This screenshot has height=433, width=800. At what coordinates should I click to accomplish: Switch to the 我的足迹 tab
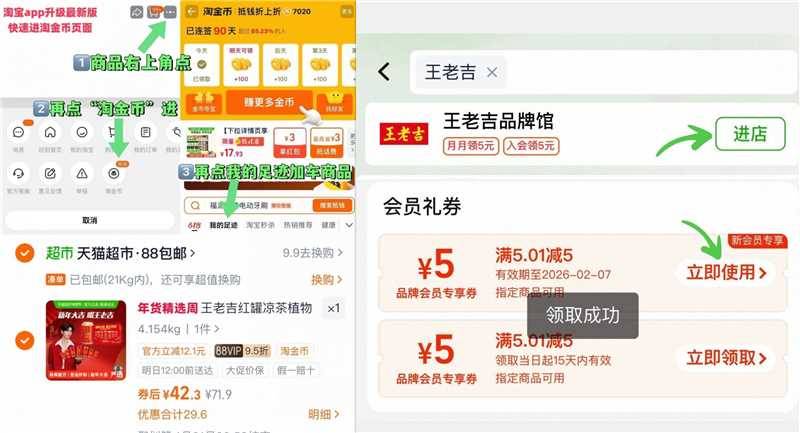tap(223, 225)
